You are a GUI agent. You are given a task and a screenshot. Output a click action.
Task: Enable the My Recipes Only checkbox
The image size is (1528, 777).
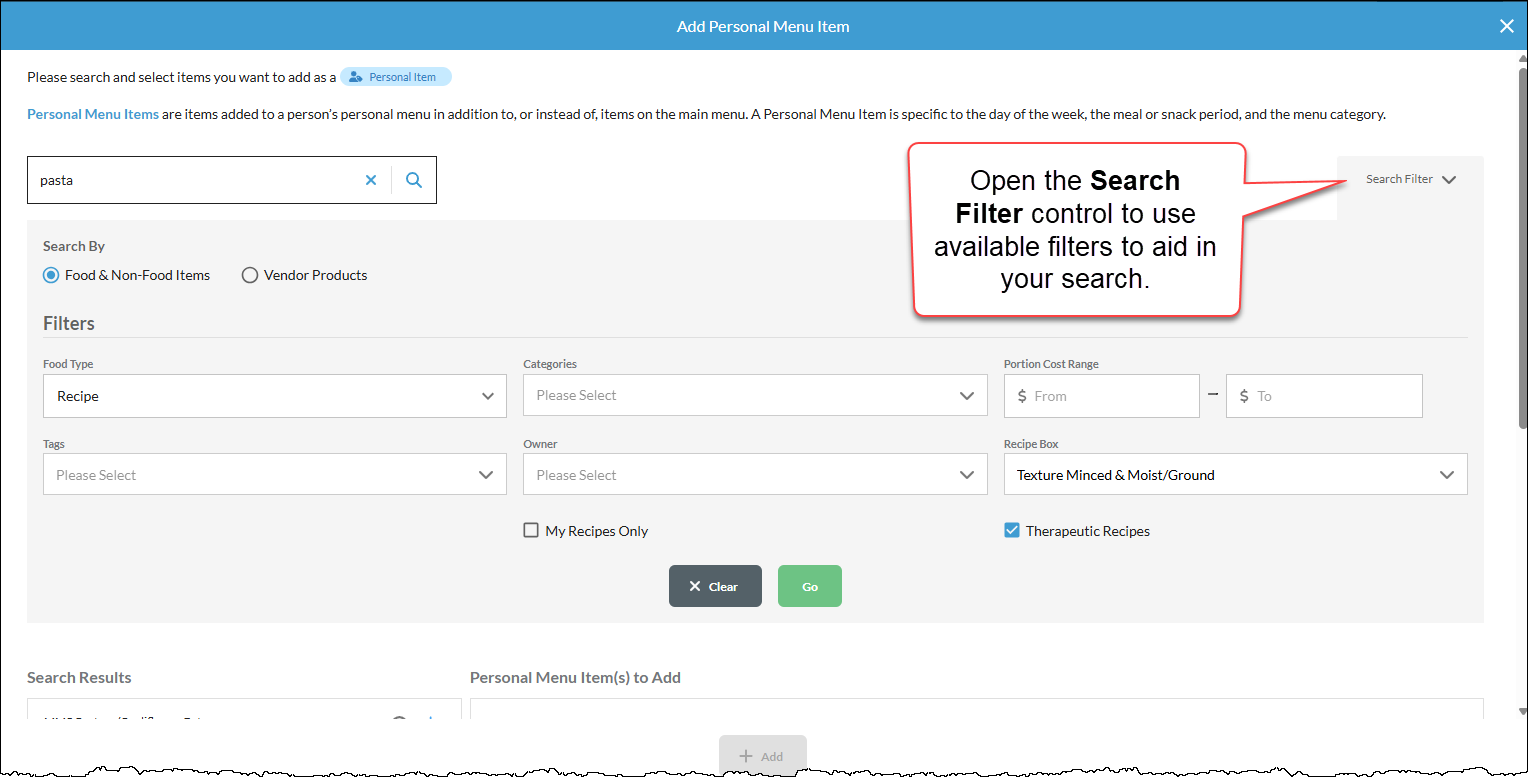coord(531,531)
